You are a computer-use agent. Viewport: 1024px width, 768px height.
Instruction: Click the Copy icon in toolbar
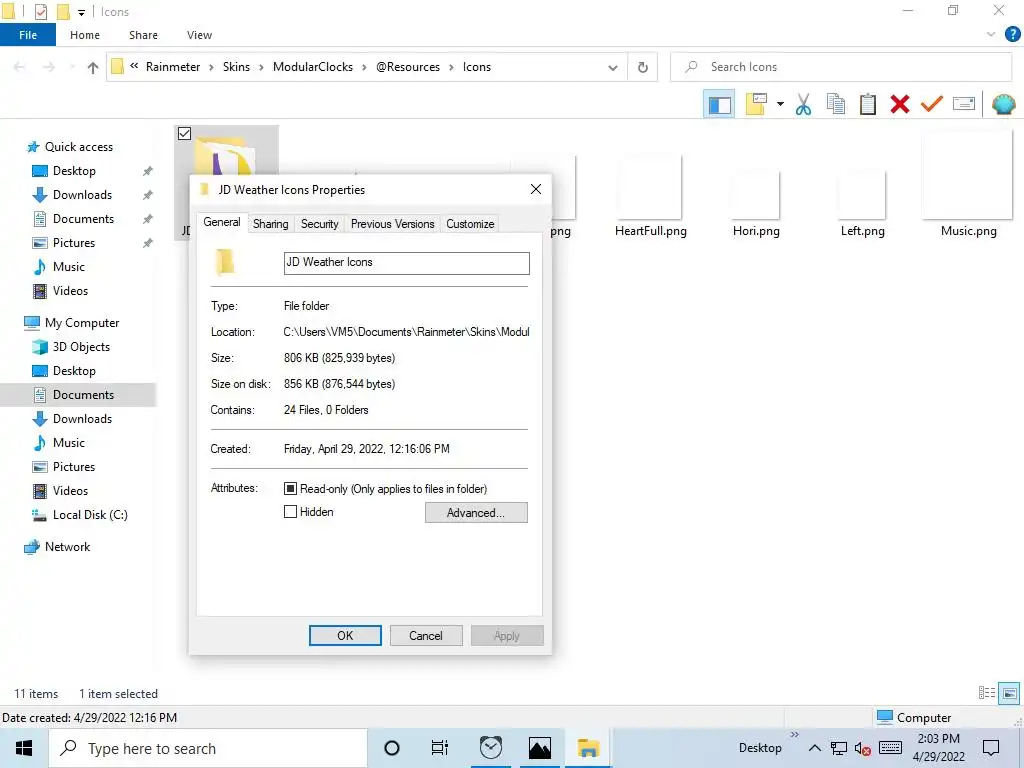click(x=835, y=104)
